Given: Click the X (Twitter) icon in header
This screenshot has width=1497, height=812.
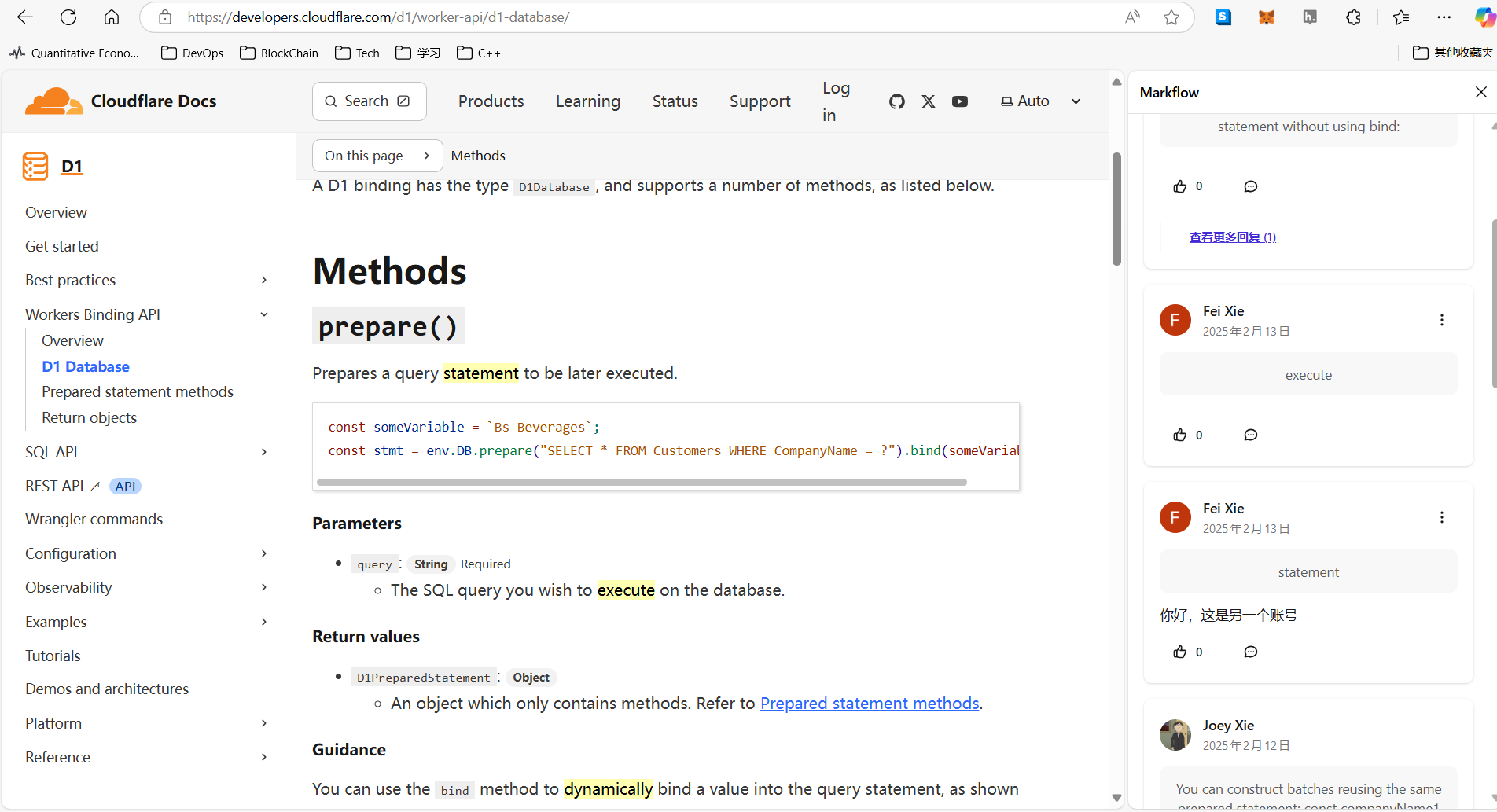Looking at the screenshot, I should point(929,101).
